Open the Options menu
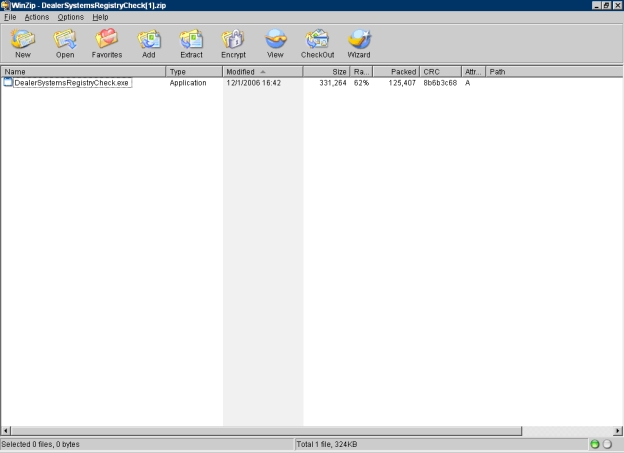 pos(70,17)
